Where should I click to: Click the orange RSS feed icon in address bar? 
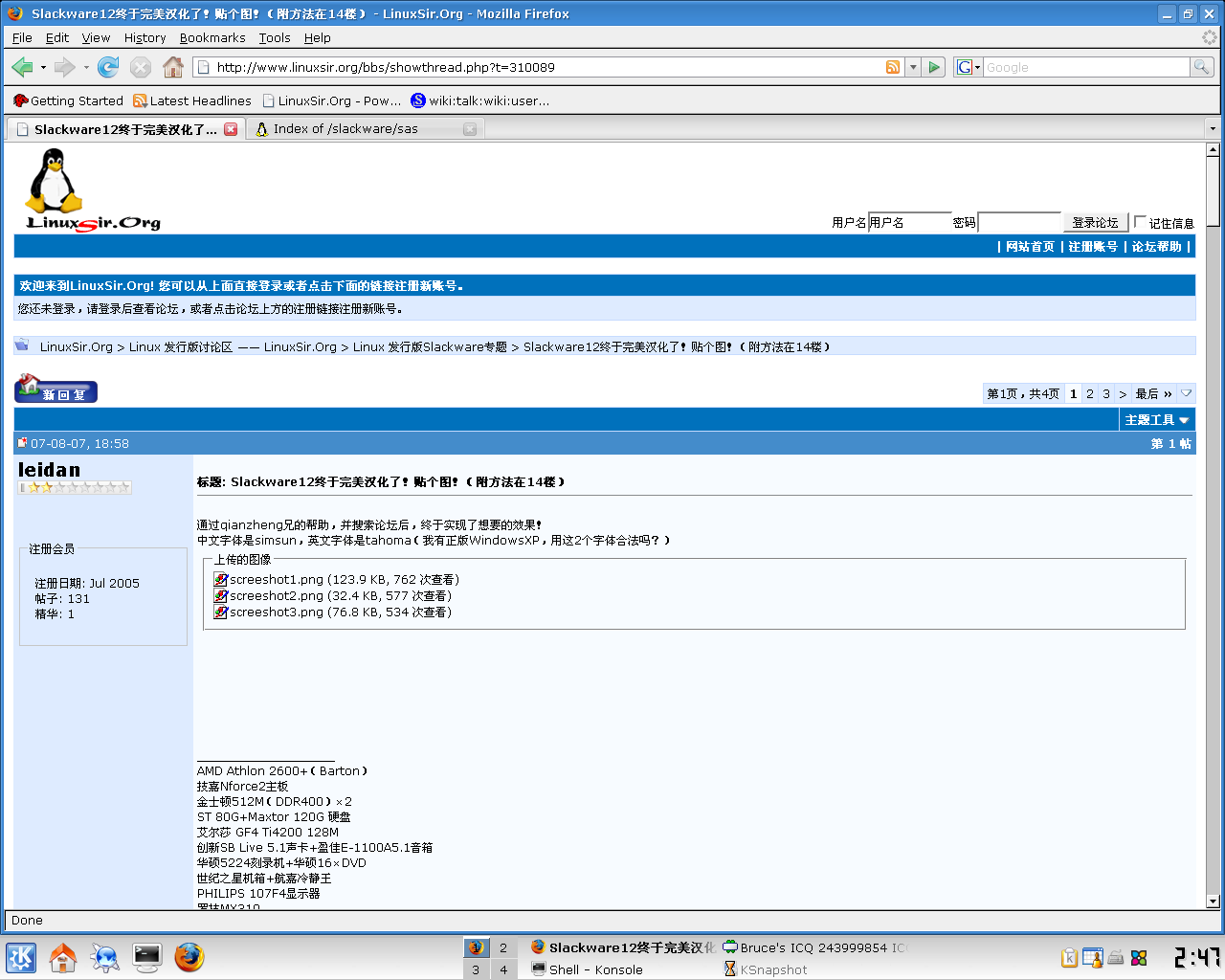point(893,67)
